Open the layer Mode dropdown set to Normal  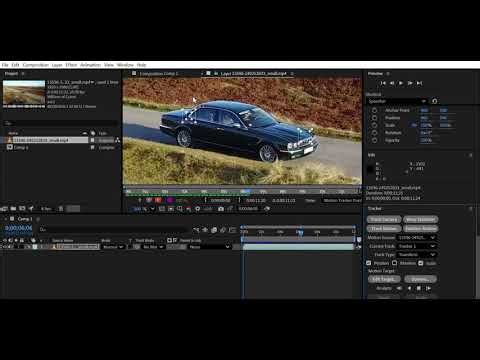[x=114, y=247]
